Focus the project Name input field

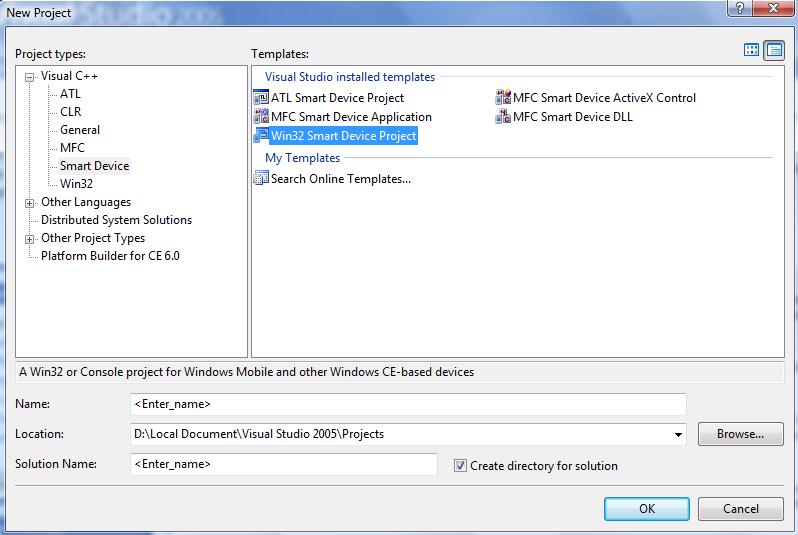[408, 404]
